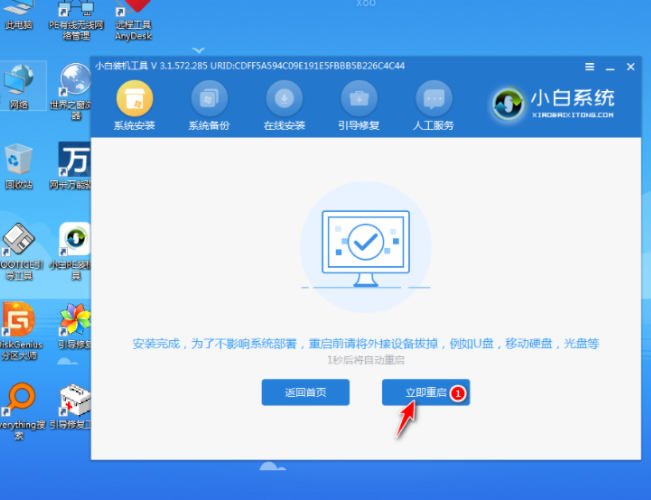Click the 小白系统 logo
This screenshot has height=500, width=651.
[x=553, y=103]
